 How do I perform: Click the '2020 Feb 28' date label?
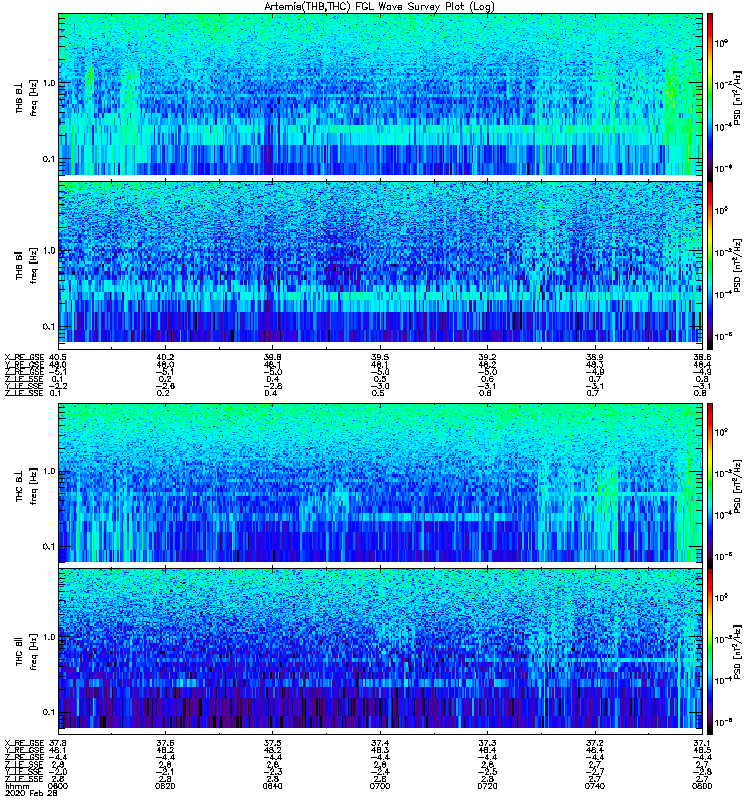click(x=30, y=793)
